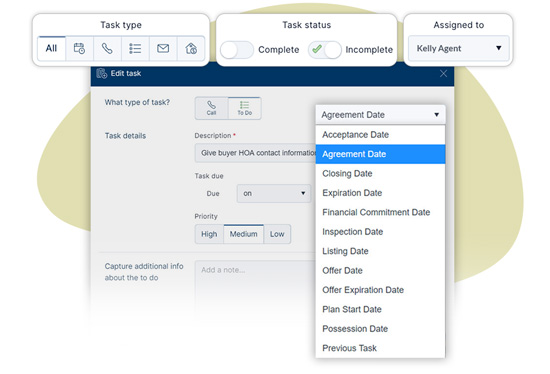Open the Assigned to Kelly Agent dropdown

coord(458,48)
